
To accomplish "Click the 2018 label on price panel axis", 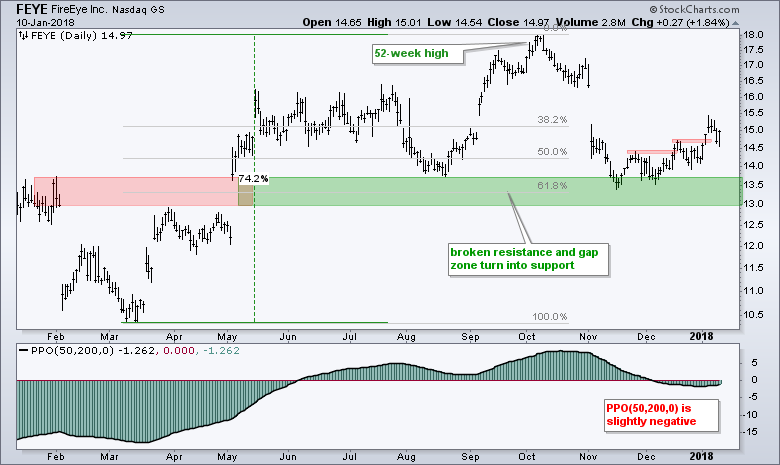I will pos(701,337).
